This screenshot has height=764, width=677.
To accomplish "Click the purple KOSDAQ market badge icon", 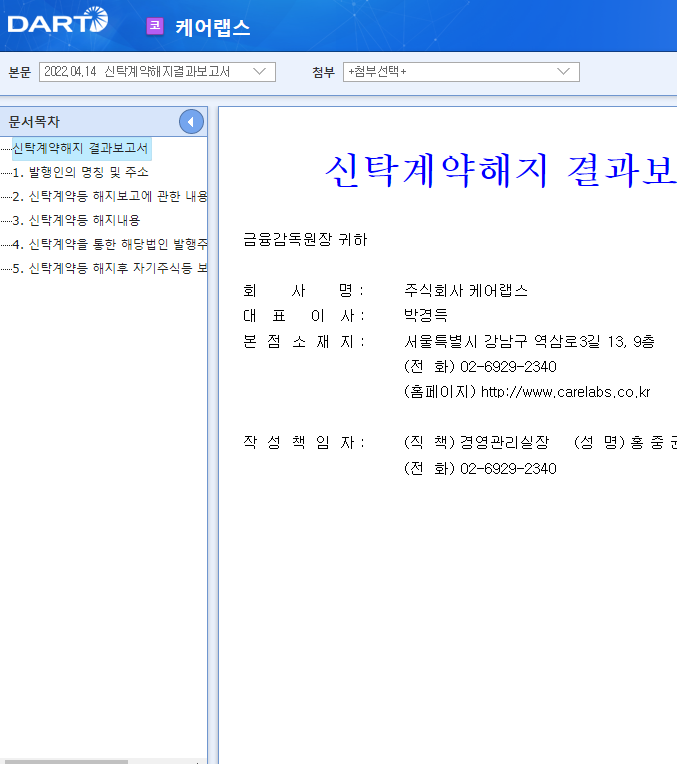I will 155,26.
